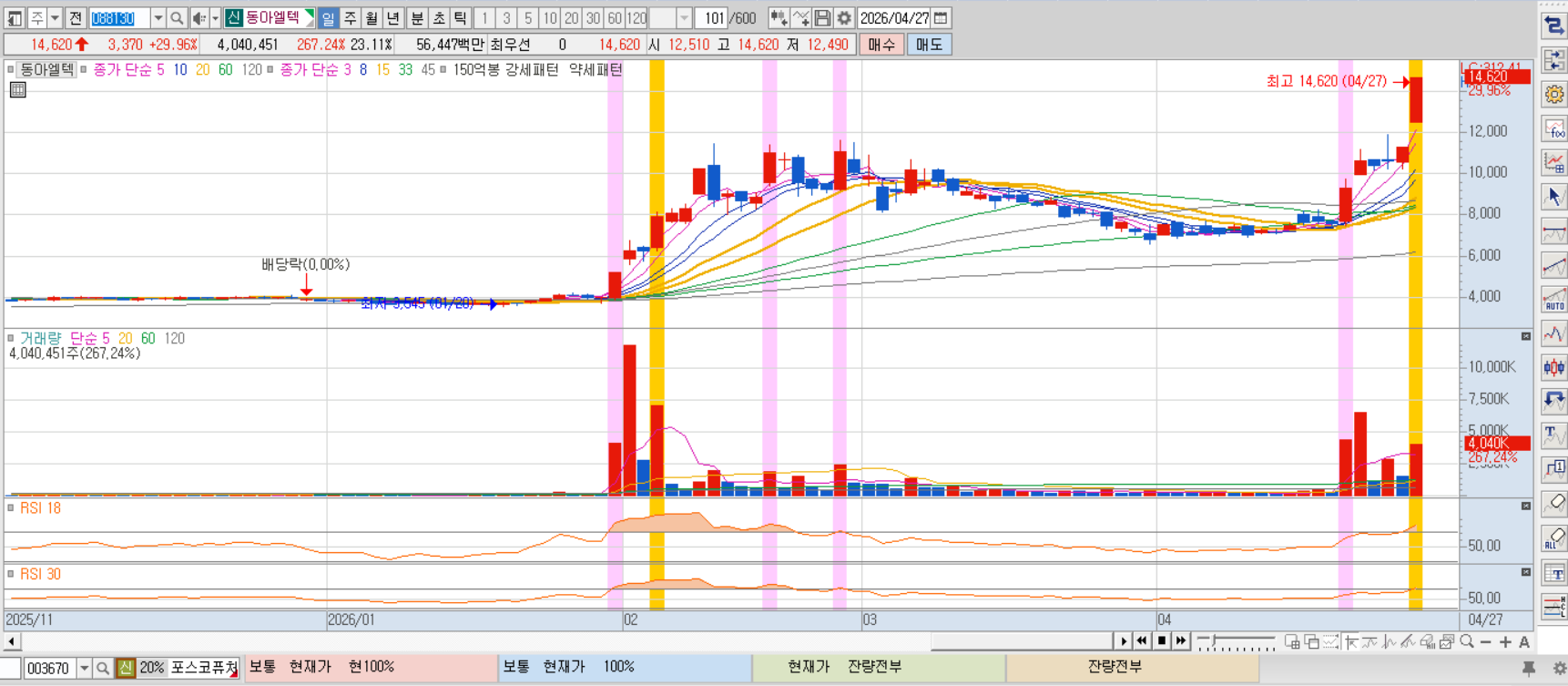
Task: Select the pointer cursor tool
Action: click(x=1553, y=197)
